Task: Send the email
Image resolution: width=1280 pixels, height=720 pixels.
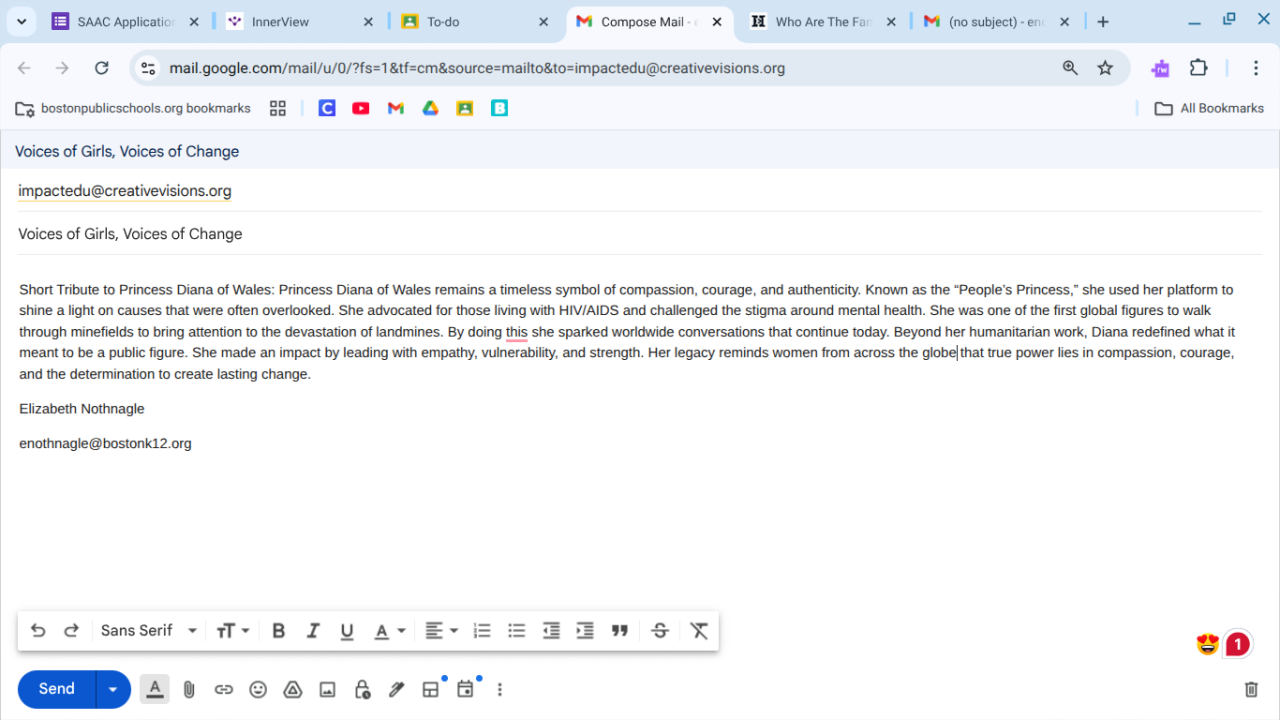Action: tap(57, 689)
